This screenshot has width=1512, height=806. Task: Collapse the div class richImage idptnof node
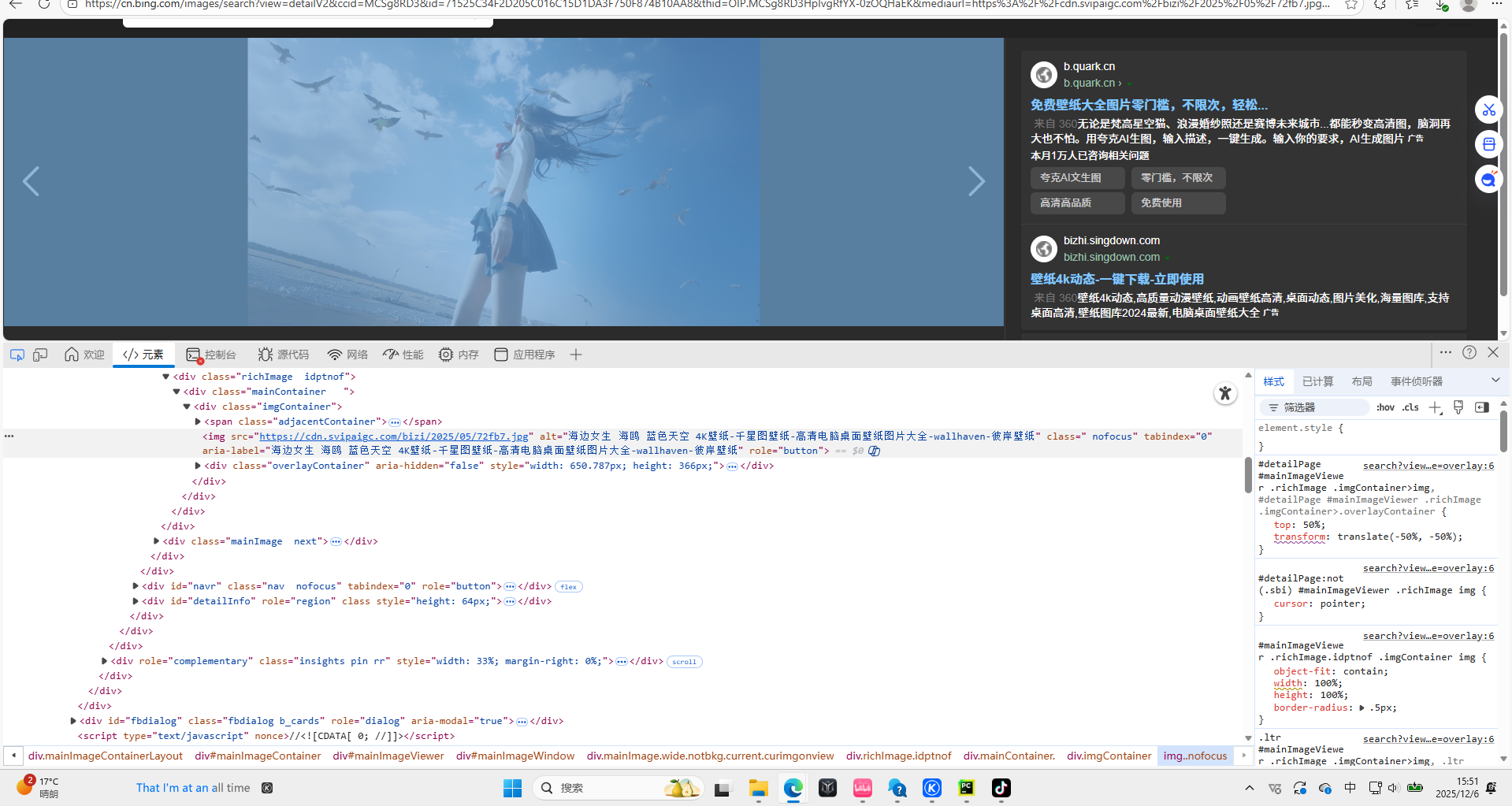click(165, 377)
